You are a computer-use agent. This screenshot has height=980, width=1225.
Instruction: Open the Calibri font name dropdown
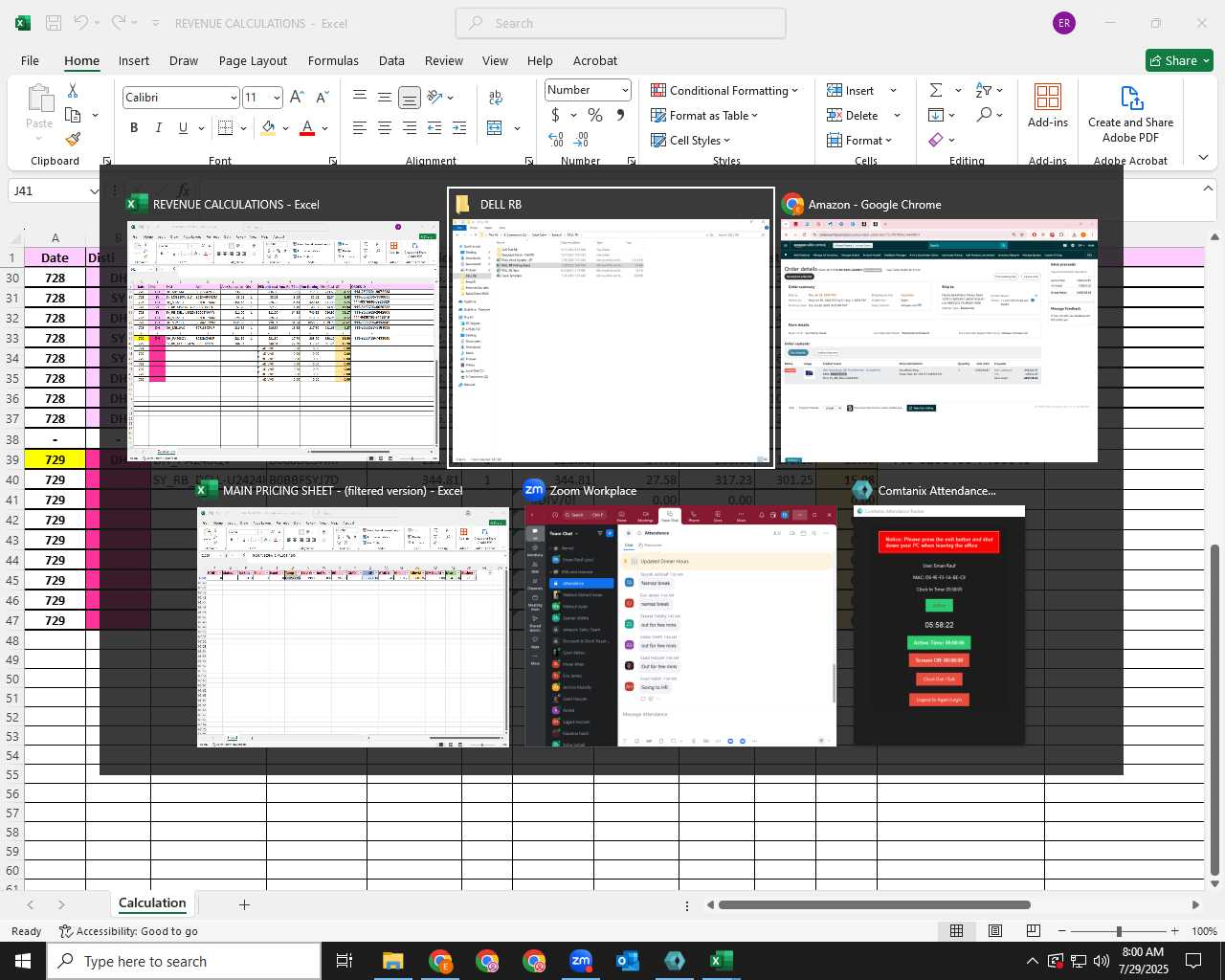click(x=233, y=98)
